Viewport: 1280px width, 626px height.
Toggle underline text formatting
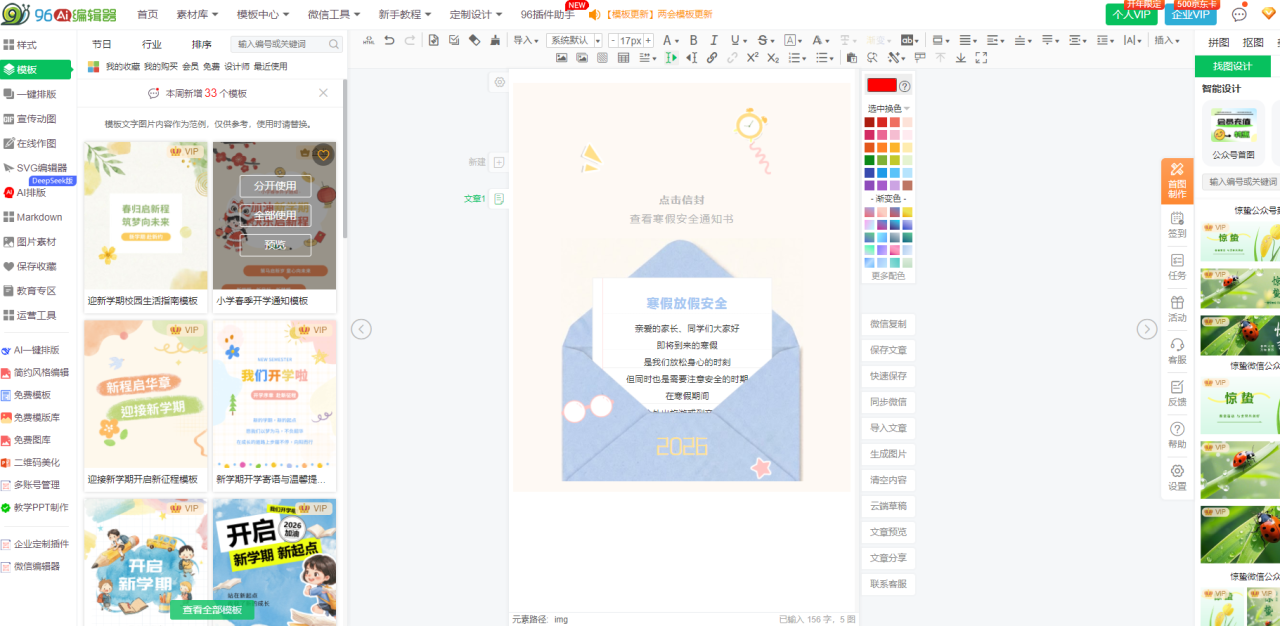tap(735, 40)
